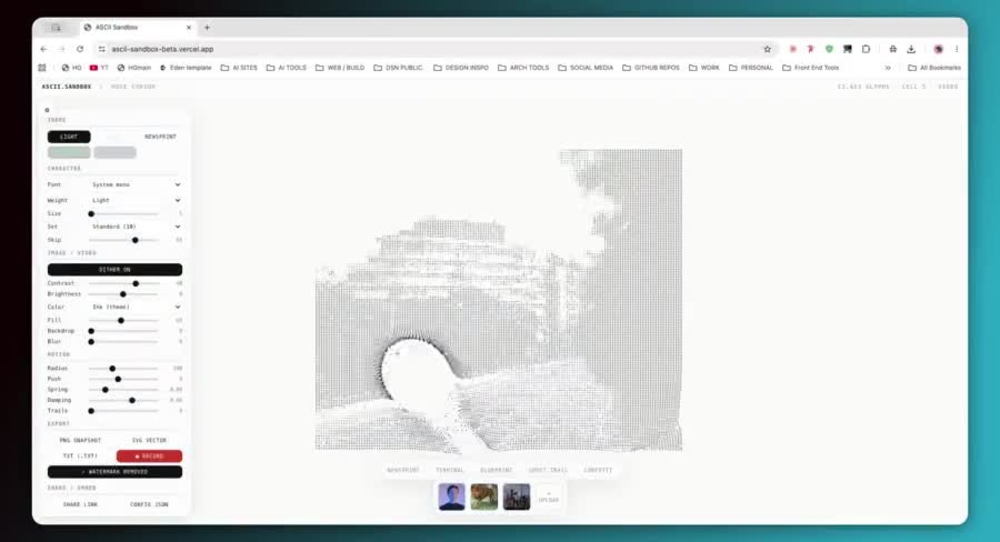Open the apps grid in bookmarks bar
The width and height of the screenshot is (1000, 542).
click(x=42, y=68)
